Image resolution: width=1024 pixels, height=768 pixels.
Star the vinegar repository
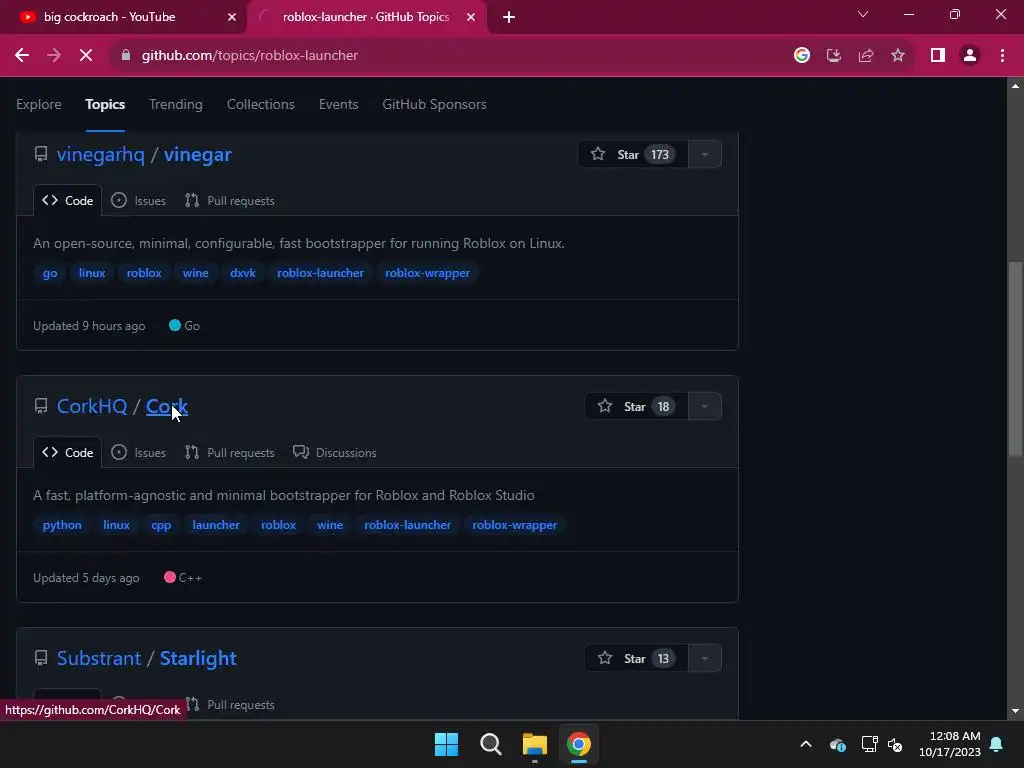click(633, 155)
